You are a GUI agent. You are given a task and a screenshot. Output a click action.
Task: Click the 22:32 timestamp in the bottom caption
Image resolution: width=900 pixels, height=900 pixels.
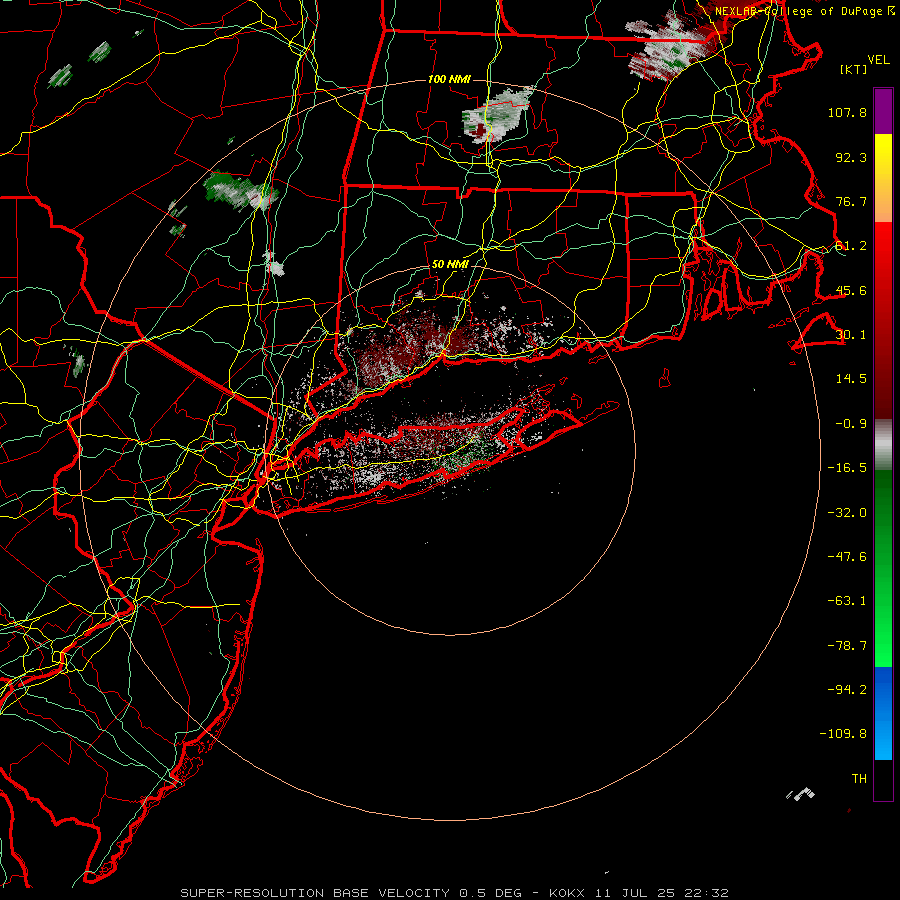point(708,893)
